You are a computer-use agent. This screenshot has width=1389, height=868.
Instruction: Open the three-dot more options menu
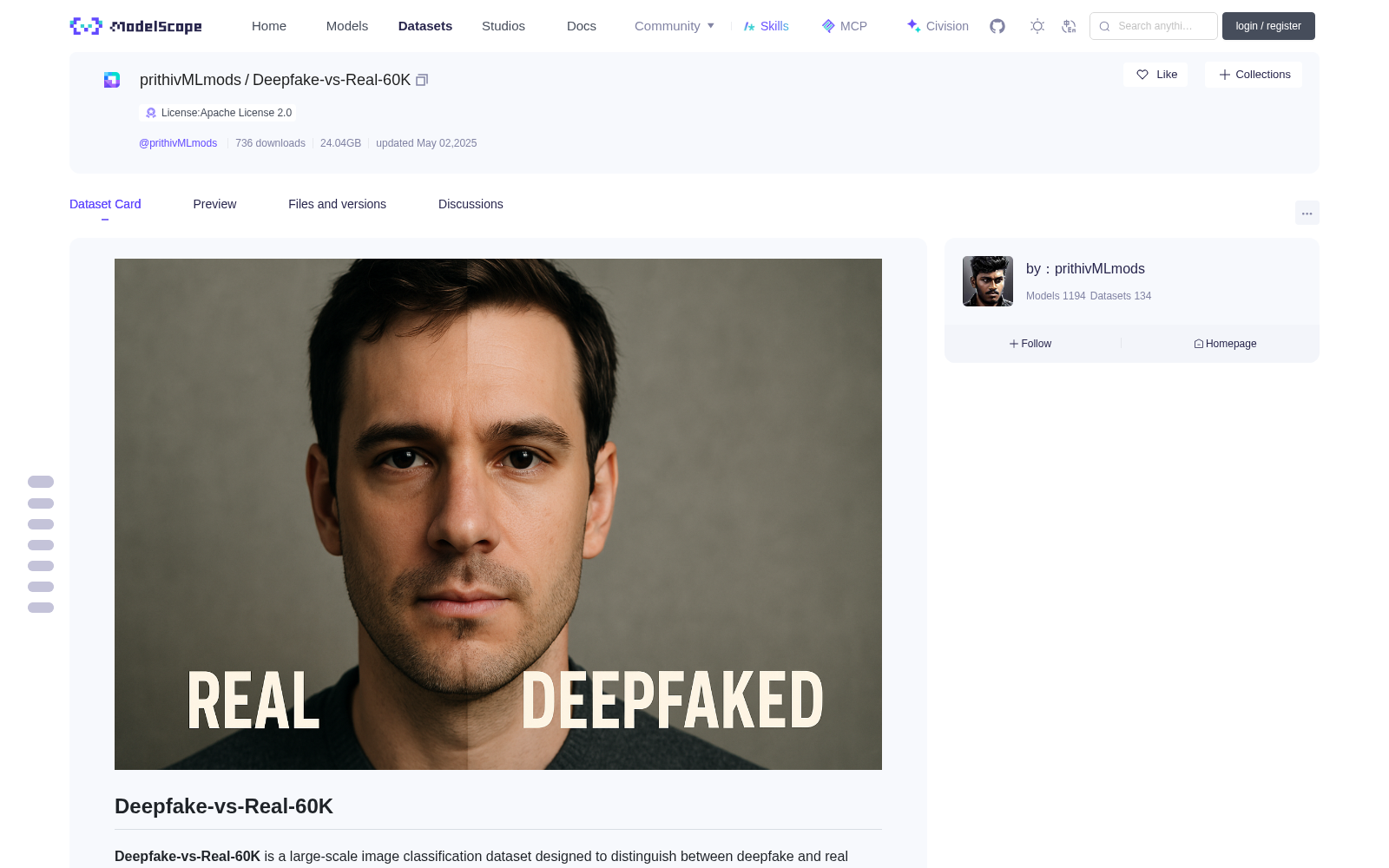pos(1307,214)
